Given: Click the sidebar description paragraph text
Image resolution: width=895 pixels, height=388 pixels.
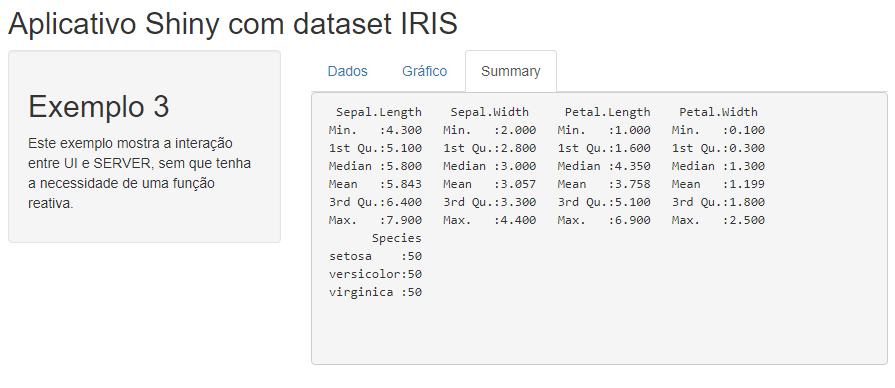Looking at the screenshot, I should pyautogui.click(x=139, y=173).
